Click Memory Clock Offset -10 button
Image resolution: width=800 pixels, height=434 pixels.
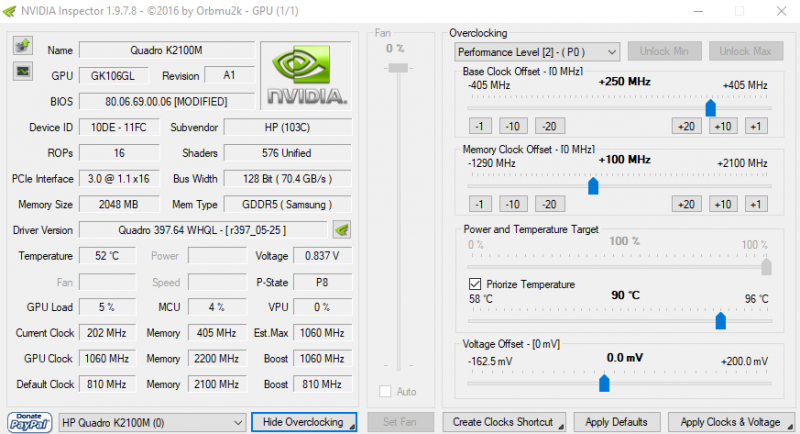[513, 205]
